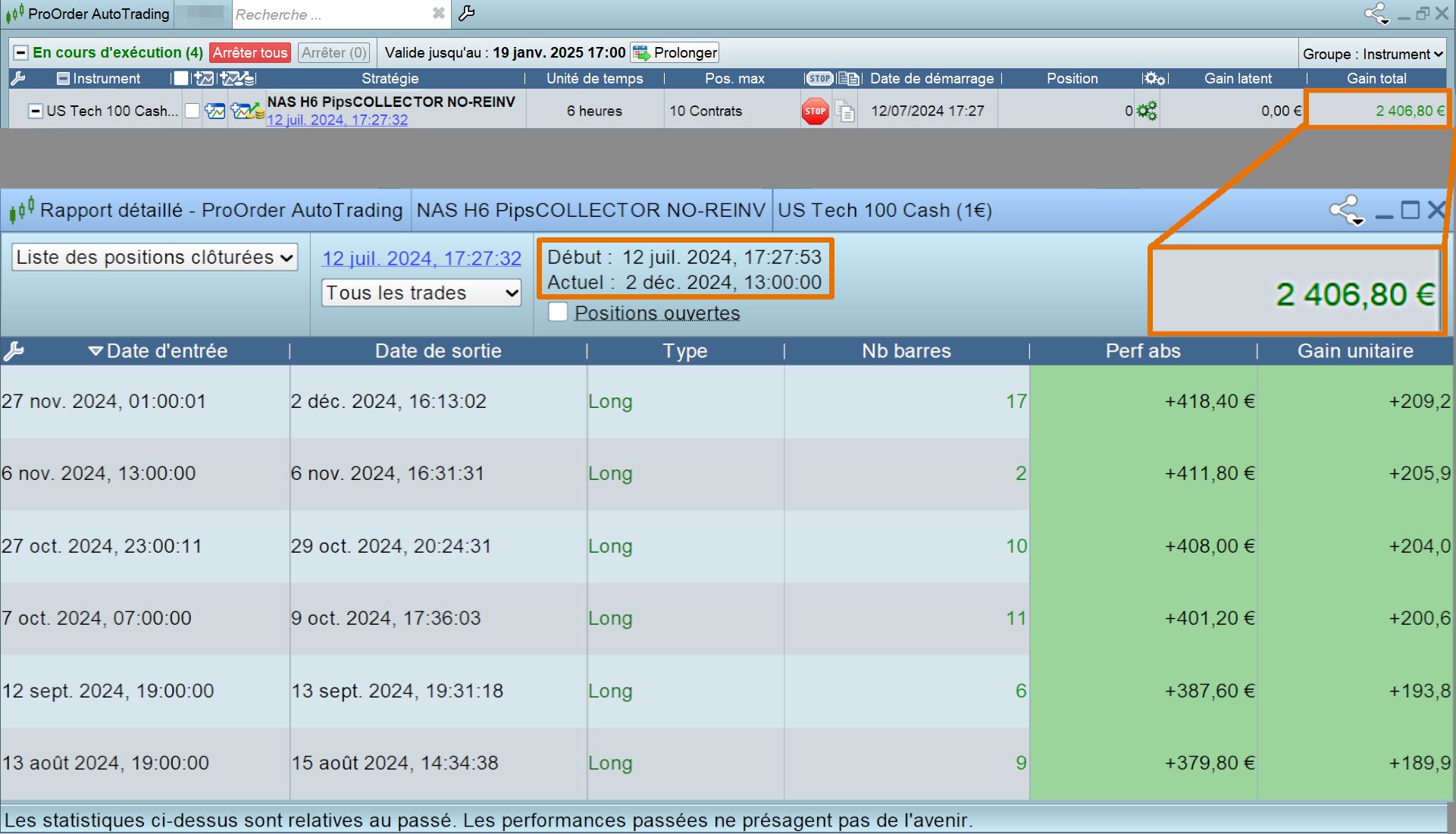This screenshot has height=834, width=1456.
Task: Click the Prolonger button
Action: [x=675, y=52]
